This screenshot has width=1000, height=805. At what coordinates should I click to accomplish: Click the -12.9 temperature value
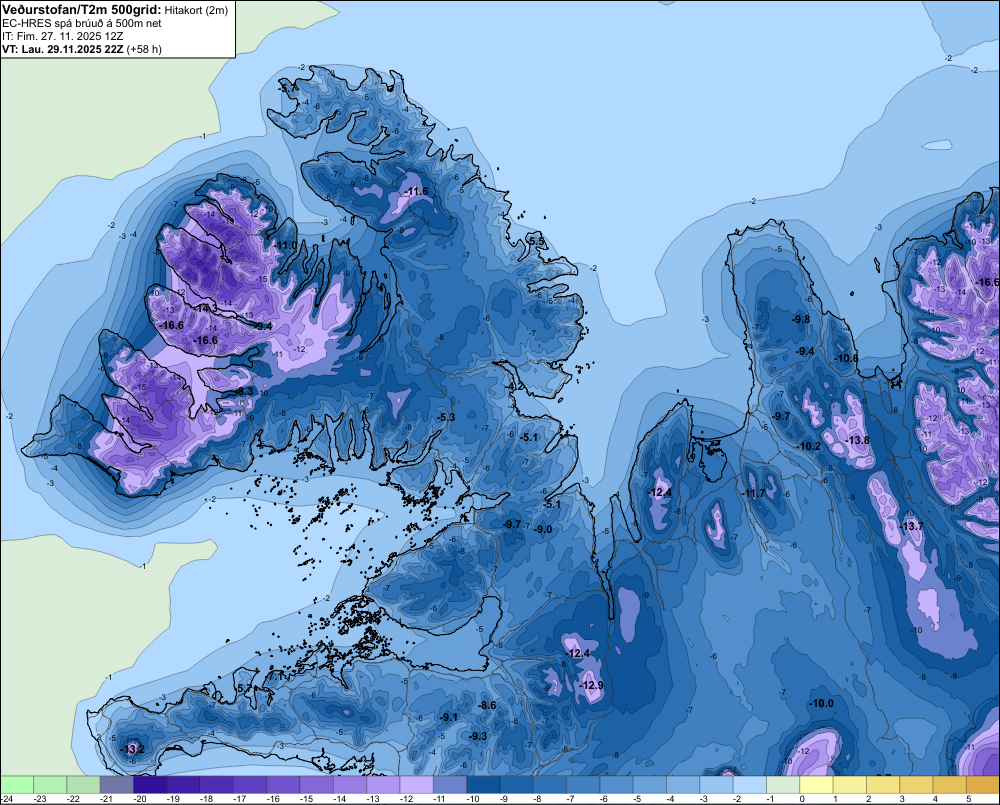pyautogui.click(x=591, y=685)
